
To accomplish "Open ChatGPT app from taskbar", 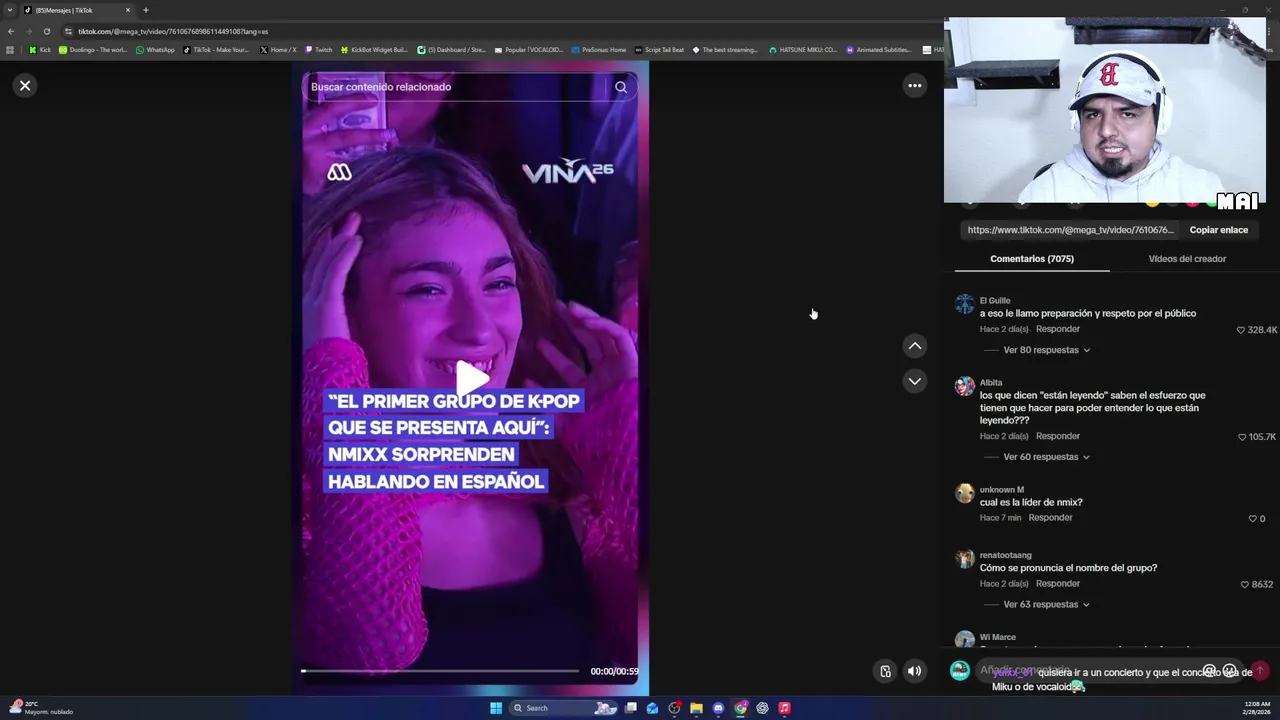I will 762,708.
